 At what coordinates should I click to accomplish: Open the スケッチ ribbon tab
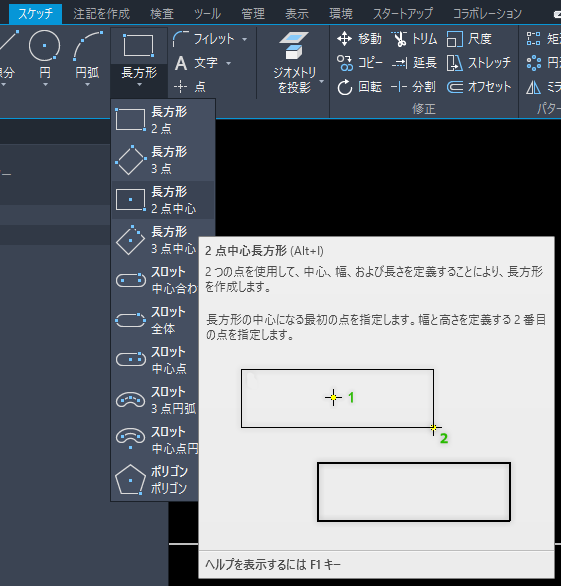[36, 14]
